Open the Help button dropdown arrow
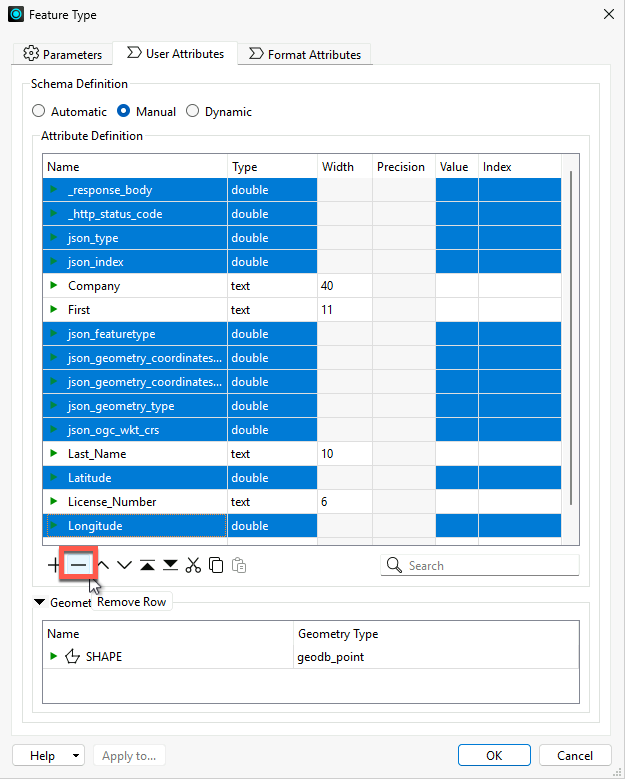Viewport: 625px width, 779px height. 76,756
